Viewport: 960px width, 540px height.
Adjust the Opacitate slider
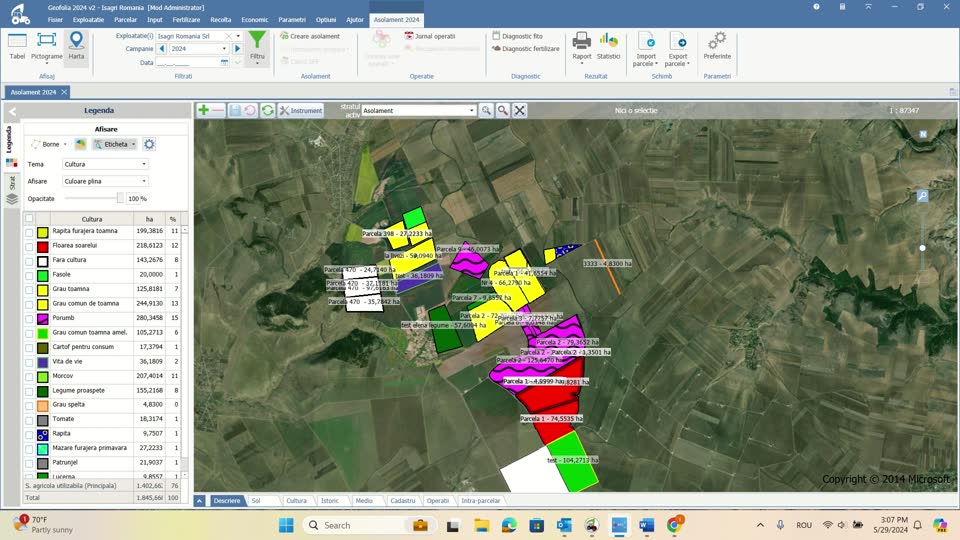(120, 198)
